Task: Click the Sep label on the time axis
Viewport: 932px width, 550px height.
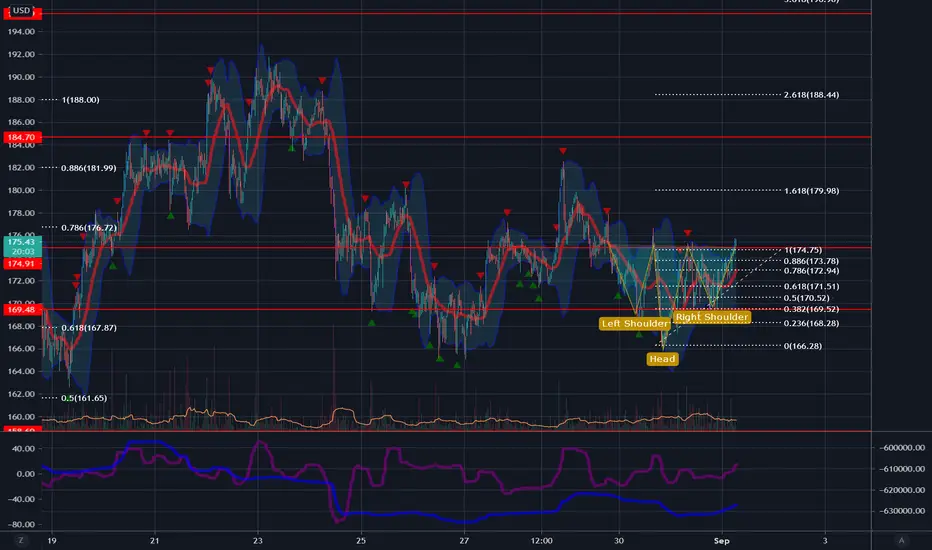Action: pyautogui.click(x=722, y=540)
